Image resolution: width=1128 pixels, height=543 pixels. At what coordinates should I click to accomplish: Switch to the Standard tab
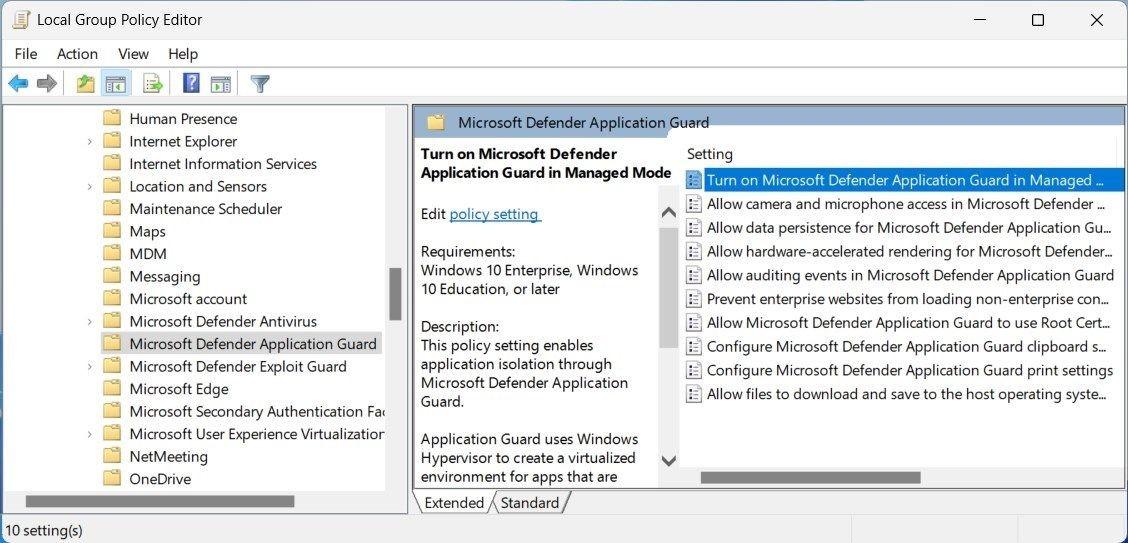pyautogui.click(x=529, y=503)
